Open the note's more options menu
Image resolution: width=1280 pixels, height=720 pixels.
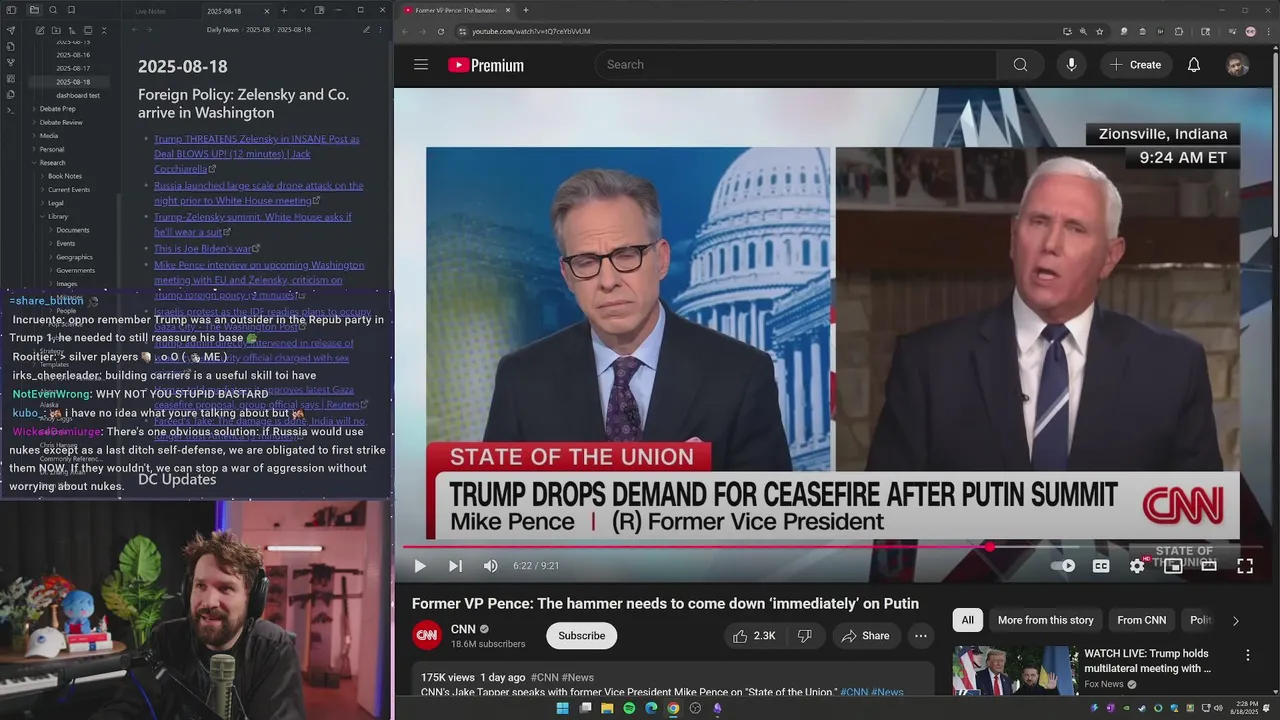coord(380,30)
